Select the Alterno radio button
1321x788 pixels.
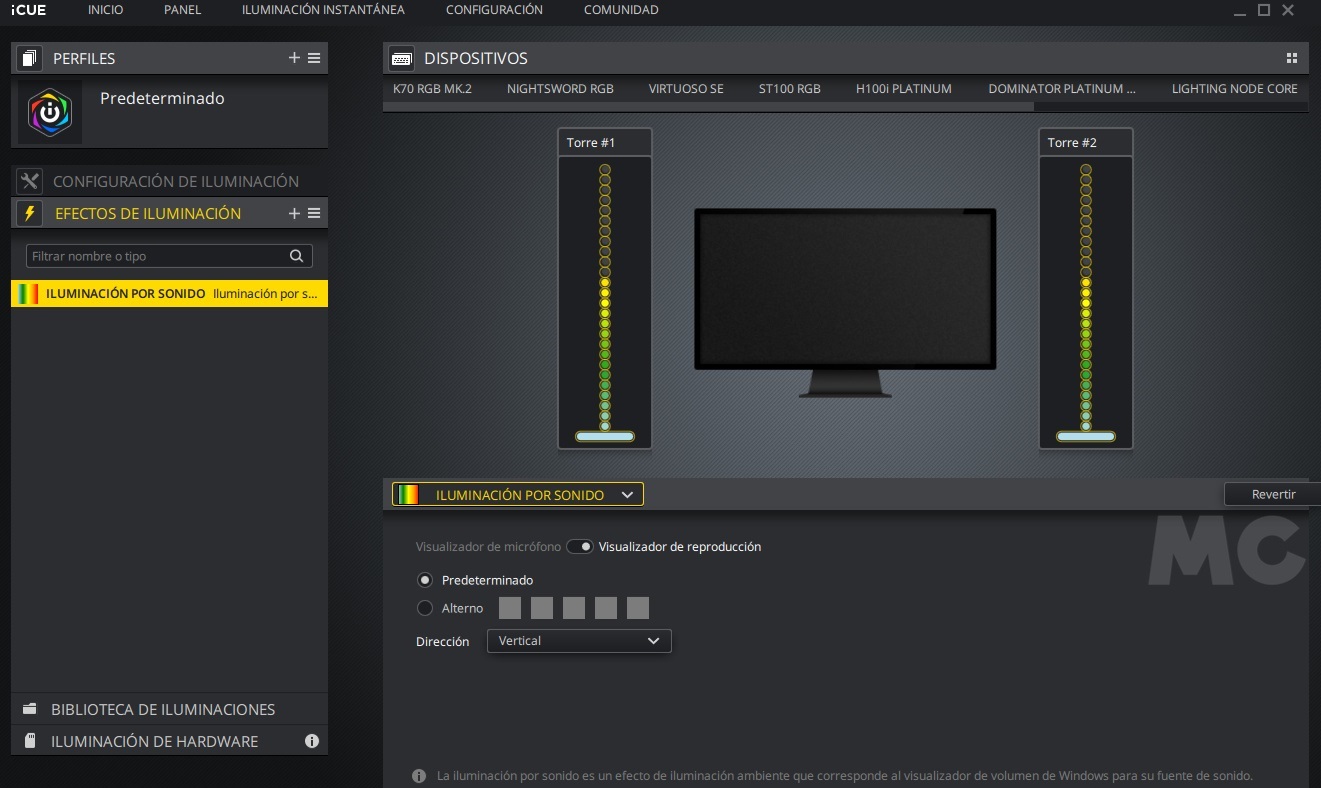(425, 608)
